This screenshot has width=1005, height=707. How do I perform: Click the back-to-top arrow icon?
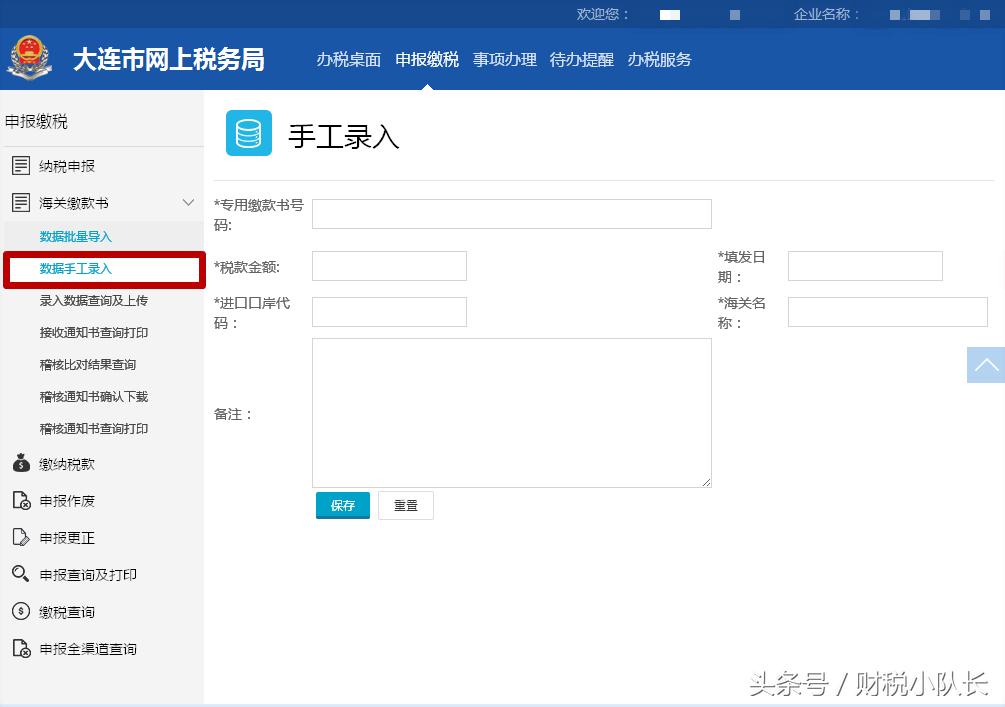(986, 365)
